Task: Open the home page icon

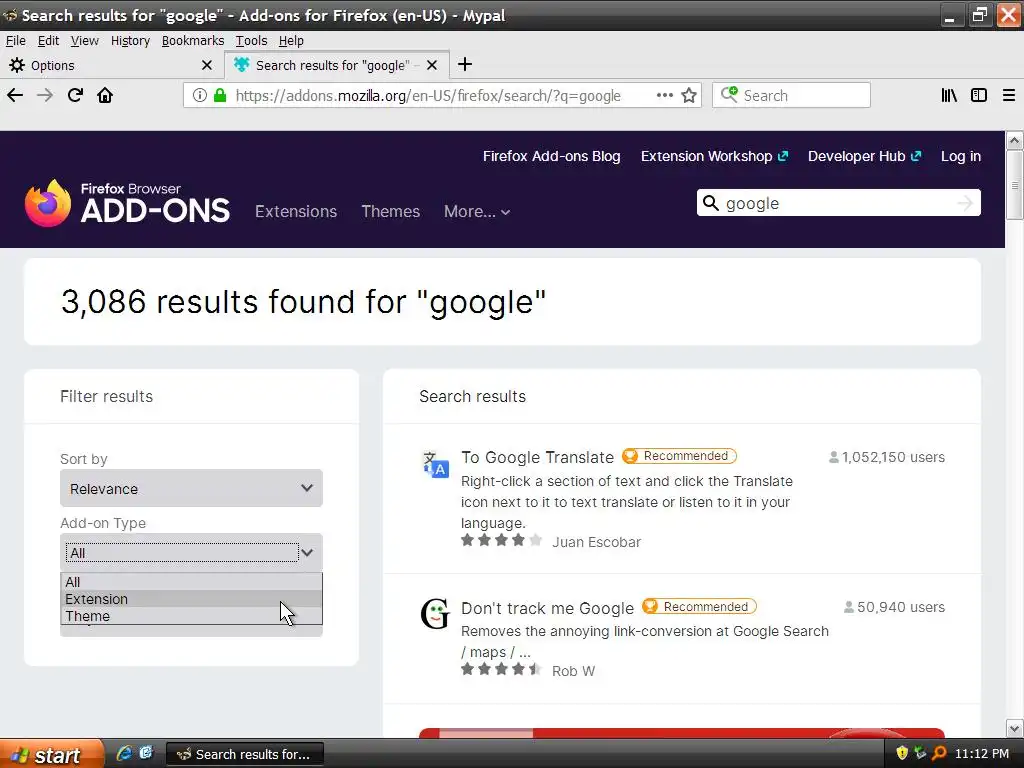Action: tap(105, 95)
